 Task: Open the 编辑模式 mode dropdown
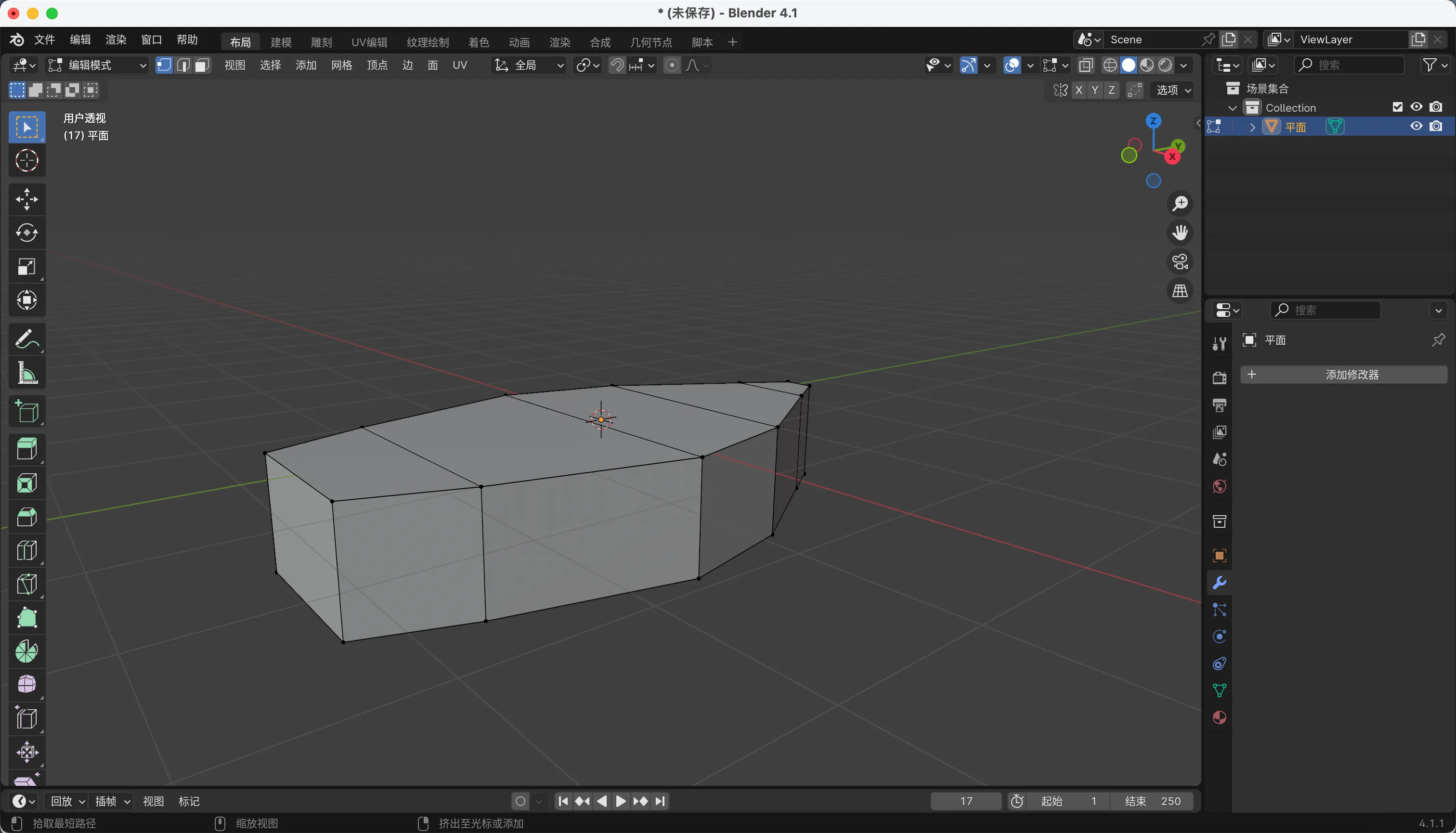pyautogui.click(x=97, y=65)
